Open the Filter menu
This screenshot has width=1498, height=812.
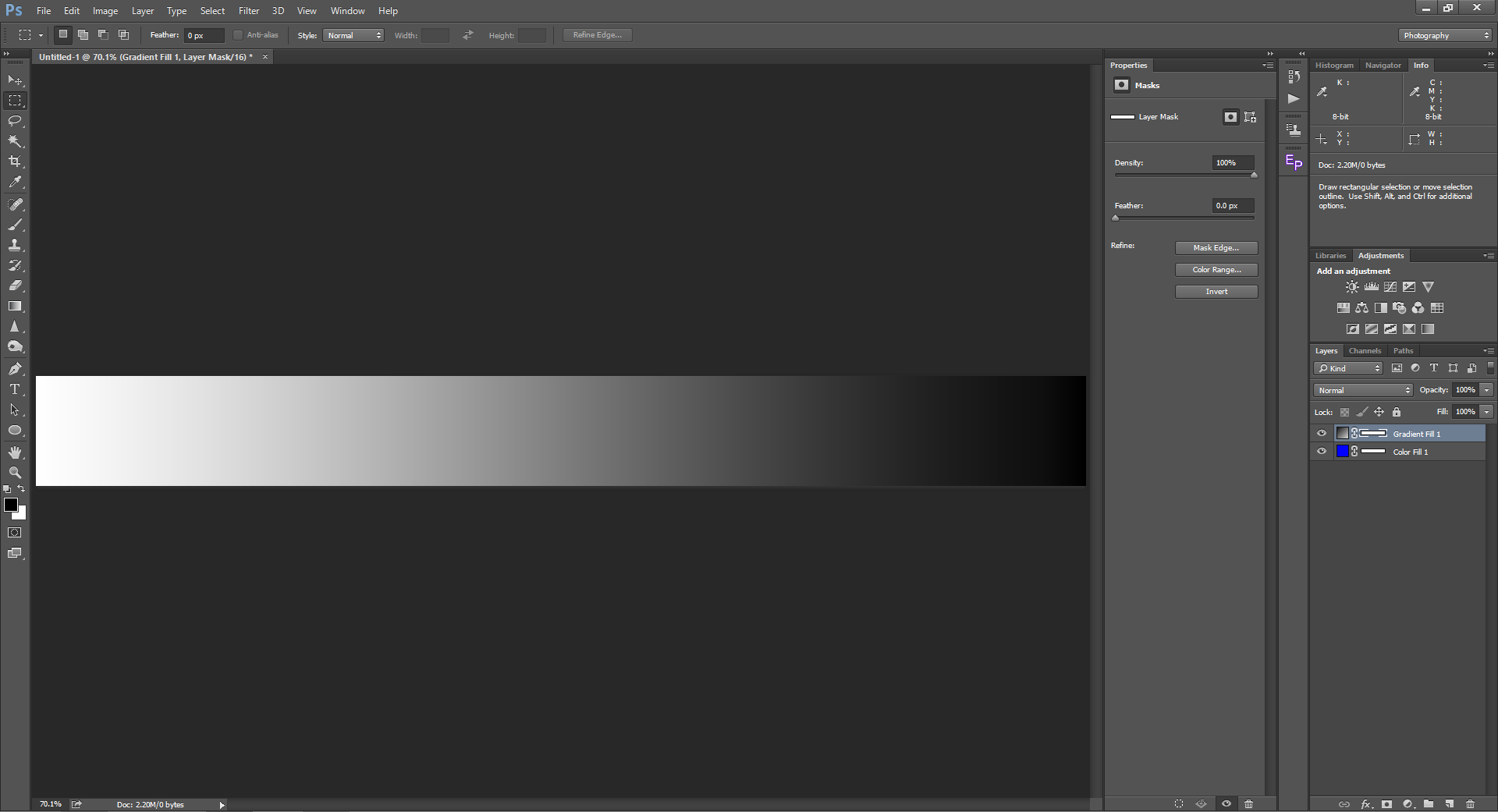(249, 11)
